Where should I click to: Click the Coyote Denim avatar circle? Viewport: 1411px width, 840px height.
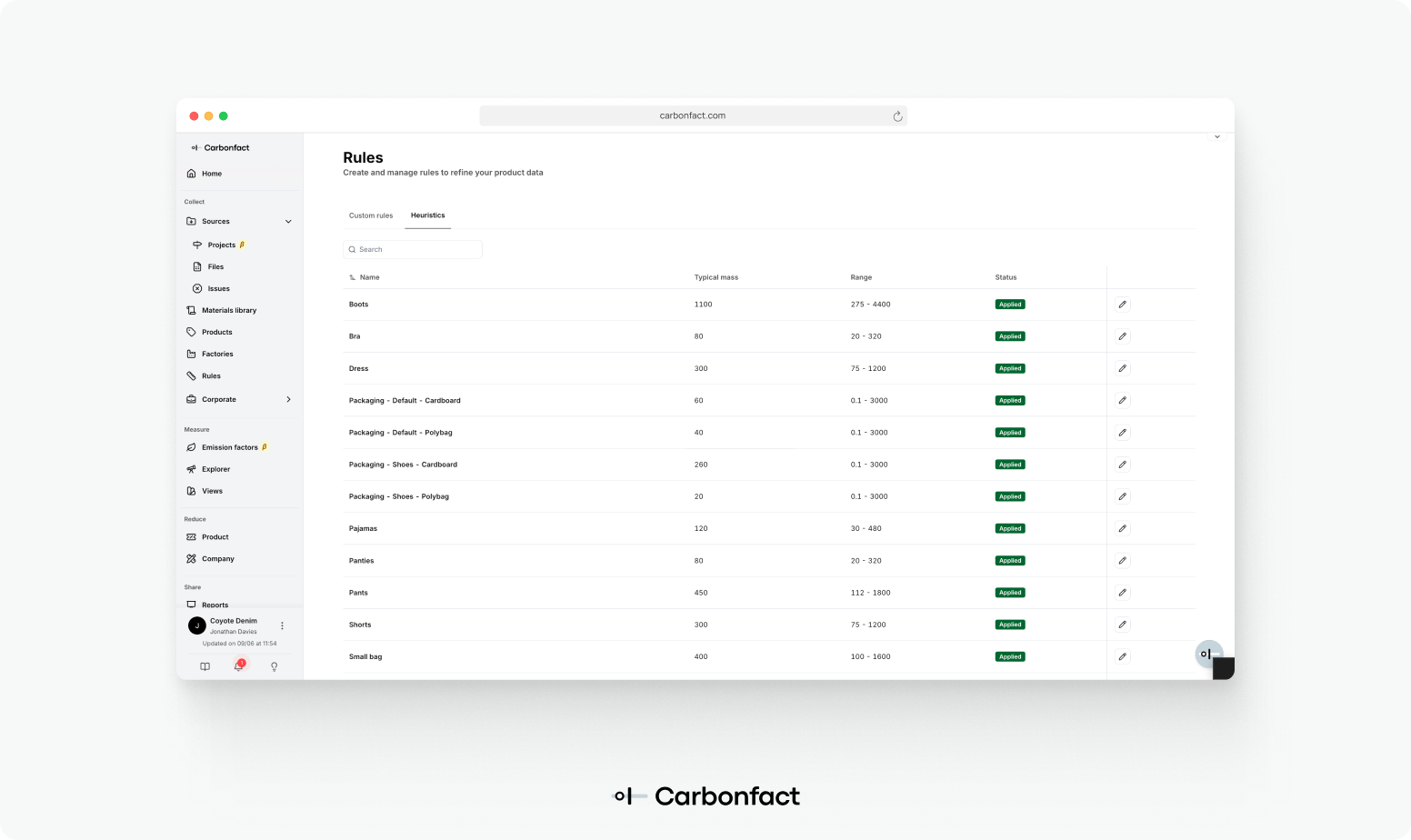[x=196, y=625]
